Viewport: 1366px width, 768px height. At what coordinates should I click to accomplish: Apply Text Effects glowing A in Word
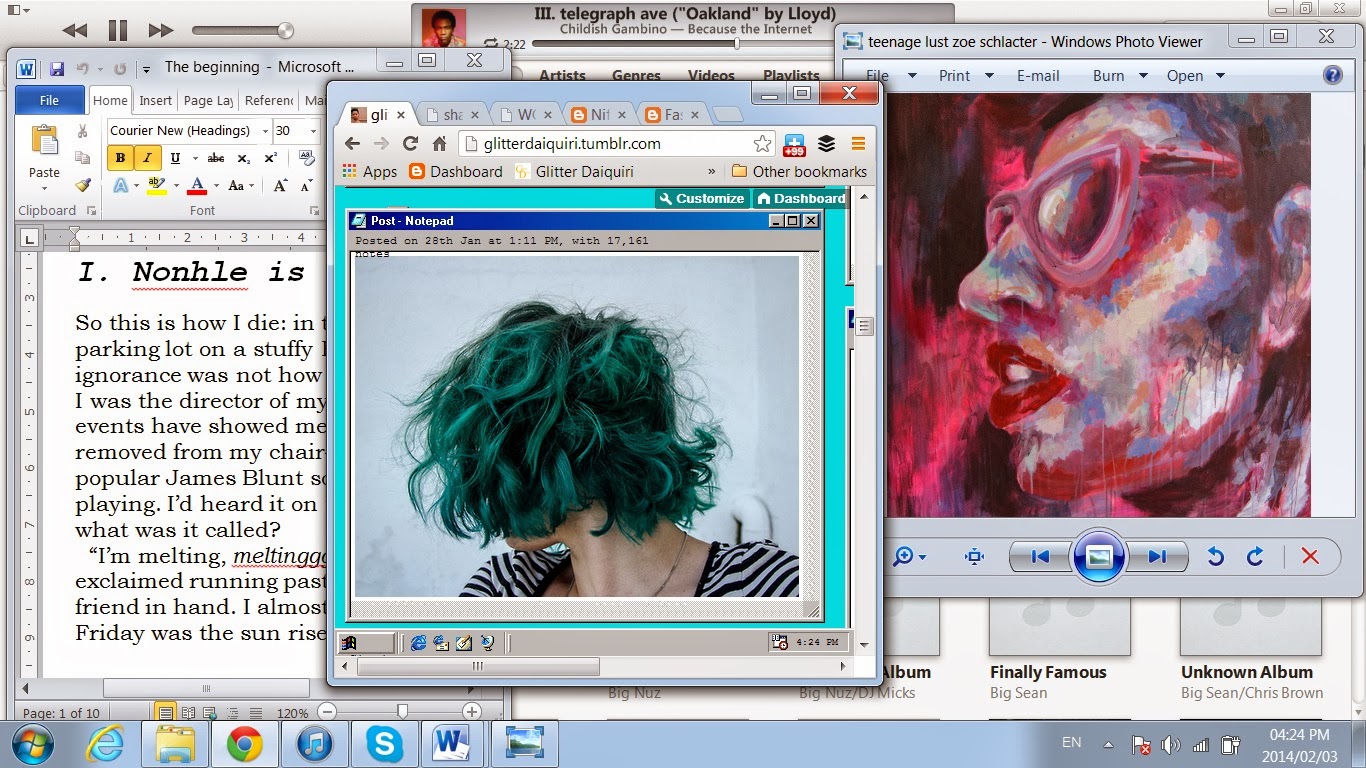point(121,185)
